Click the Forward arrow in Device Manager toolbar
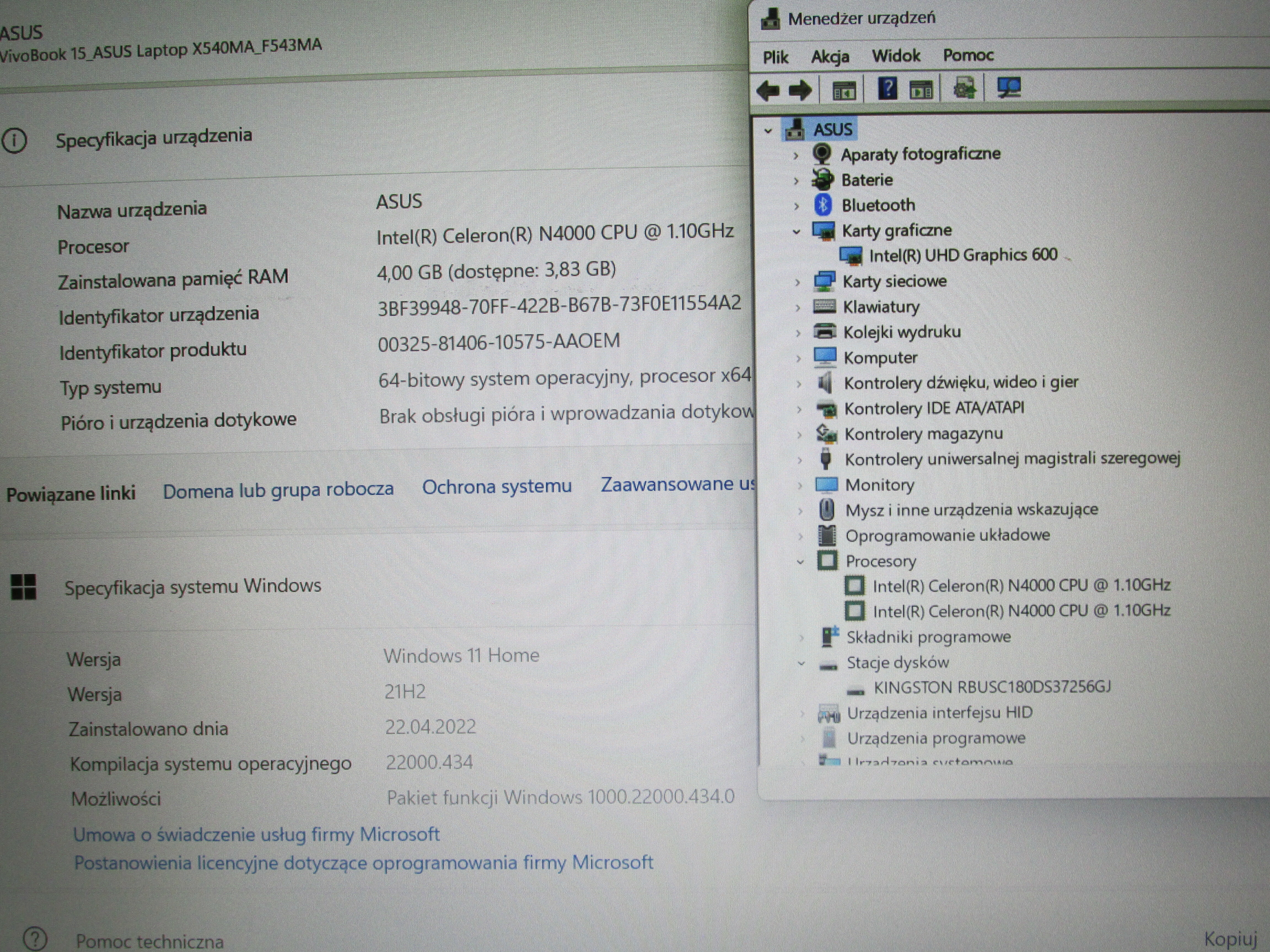 click(800, 90)
